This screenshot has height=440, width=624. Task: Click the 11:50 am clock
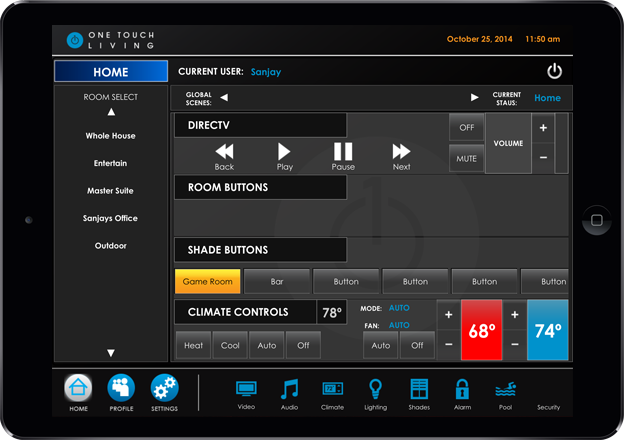542,39
